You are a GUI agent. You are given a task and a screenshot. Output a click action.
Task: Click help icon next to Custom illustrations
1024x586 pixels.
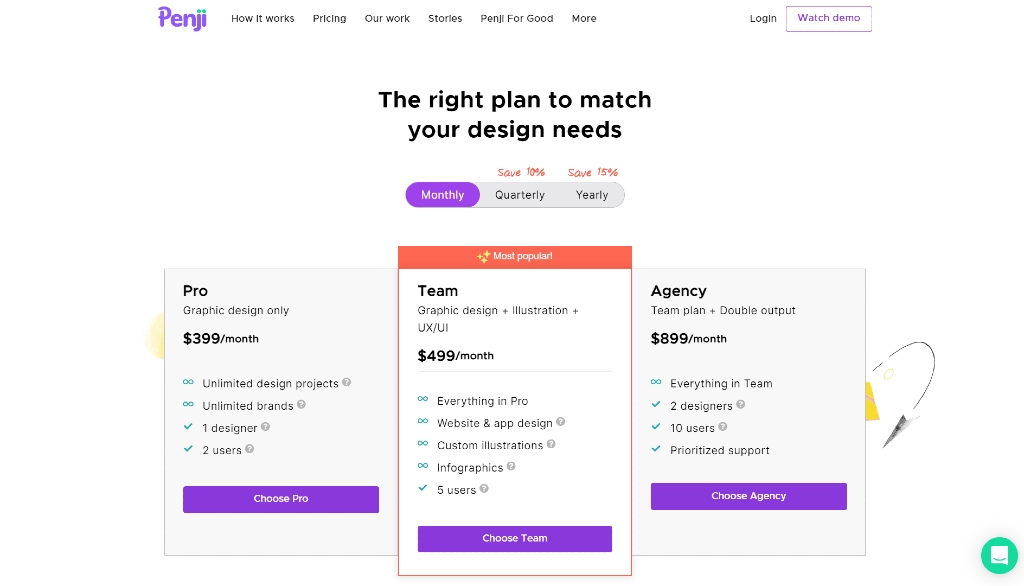[x=551, y=444]
